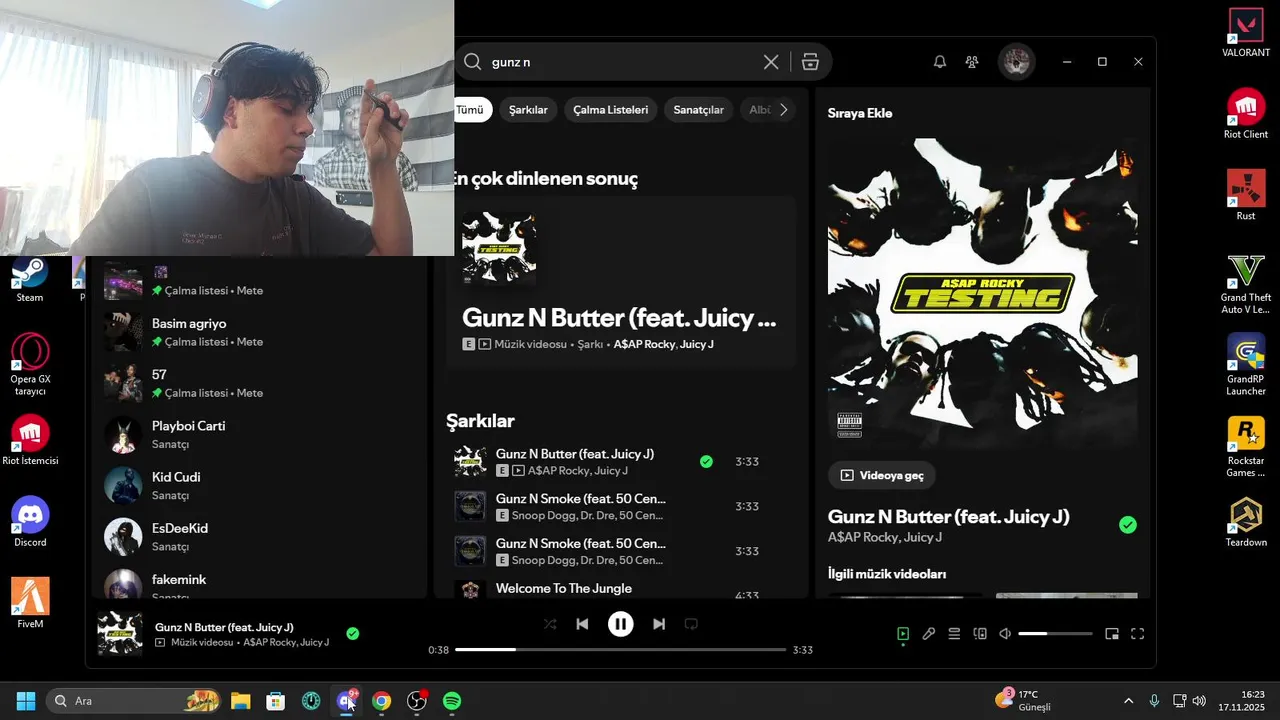Open the play queue icon
This screenshot has height=720, width=1280.
954,634
